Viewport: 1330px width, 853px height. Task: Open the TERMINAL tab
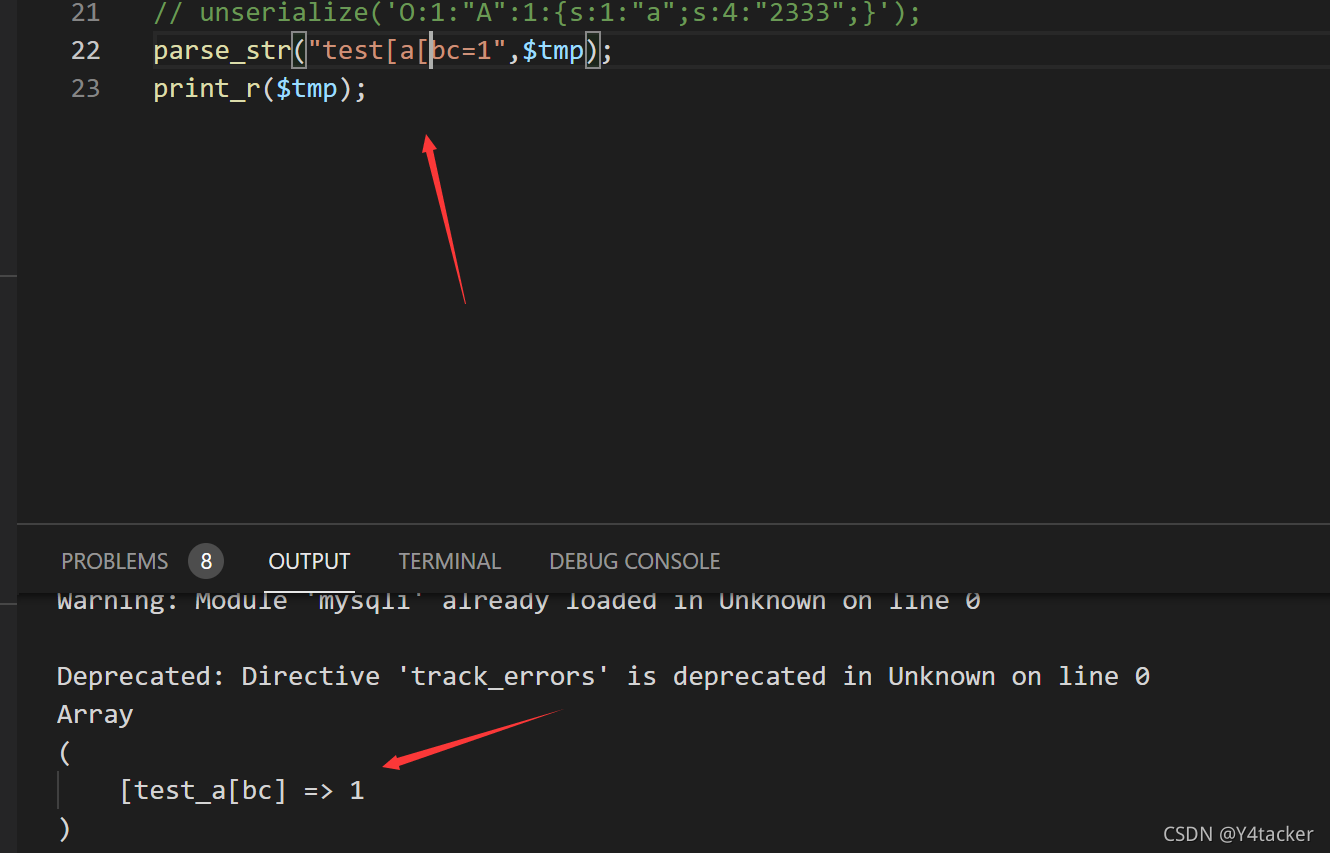tap(450, 561)
